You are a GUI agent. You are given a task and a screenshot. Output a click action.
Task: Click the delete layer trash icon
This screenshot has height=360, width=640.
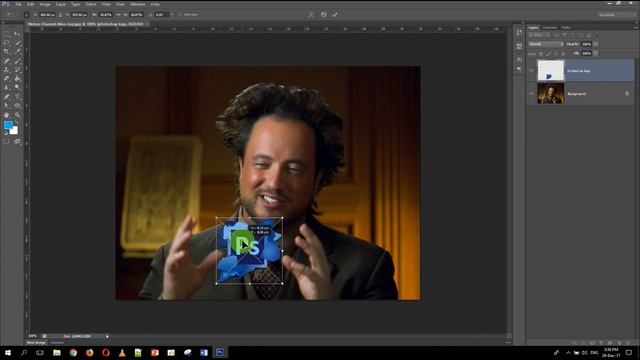(x=628, y=343)
